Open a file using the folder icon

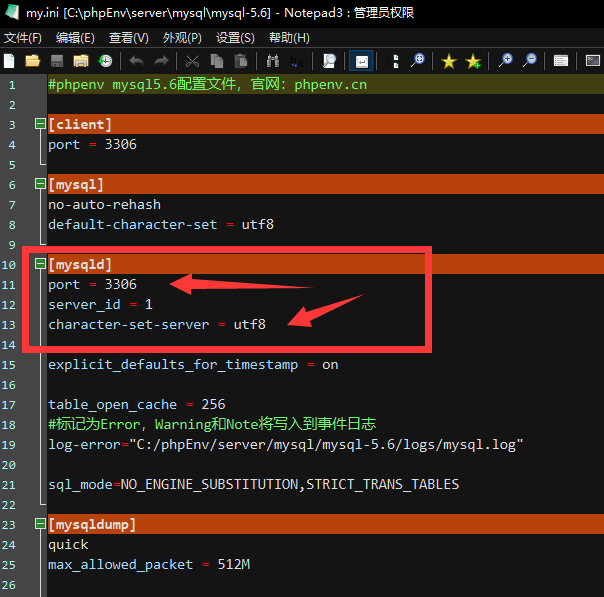33,61
